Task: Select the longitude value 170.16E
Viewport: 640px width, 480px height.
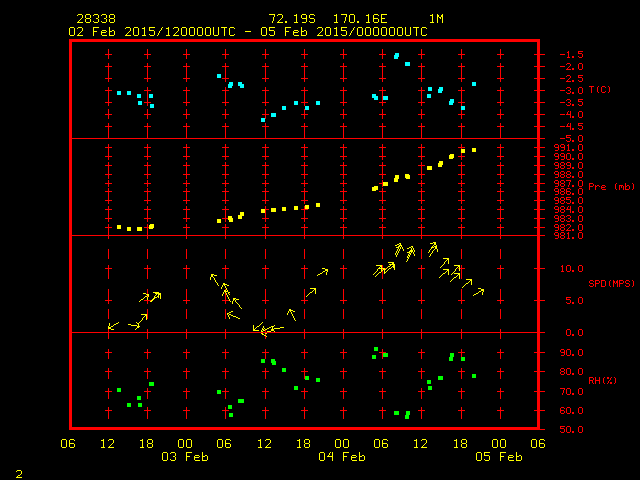Action: click(x=370, y=19)
